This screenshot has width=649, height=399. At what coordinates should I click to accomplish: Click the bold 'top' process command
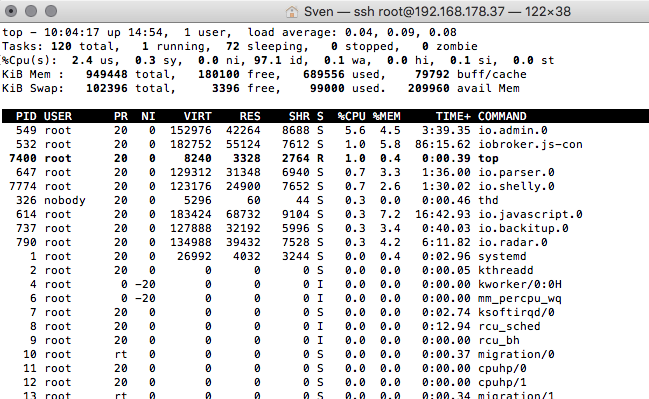488,159
